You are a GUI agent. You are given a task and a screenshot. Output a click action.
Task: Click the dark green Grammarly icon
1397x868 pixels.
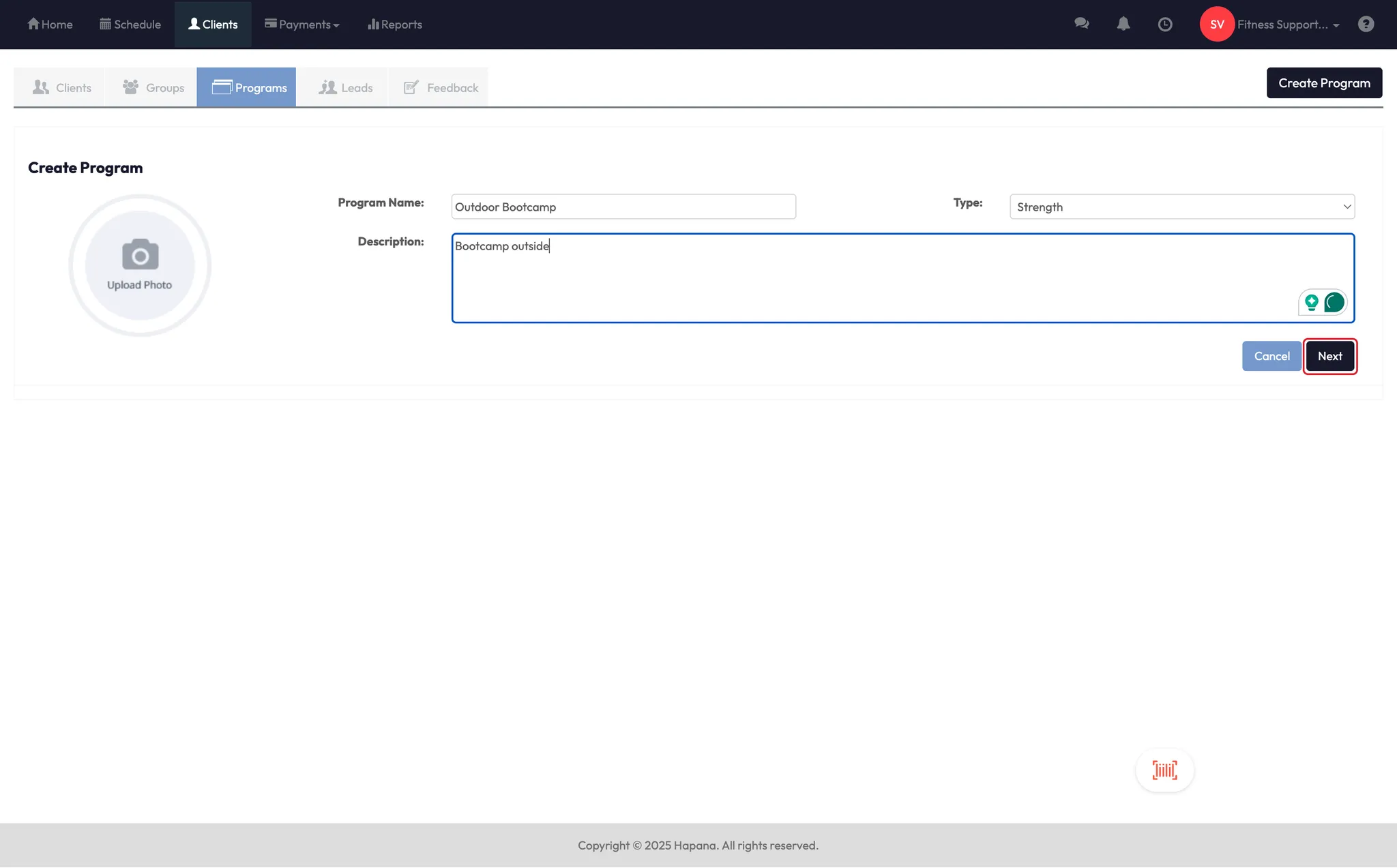(1334, 302)
